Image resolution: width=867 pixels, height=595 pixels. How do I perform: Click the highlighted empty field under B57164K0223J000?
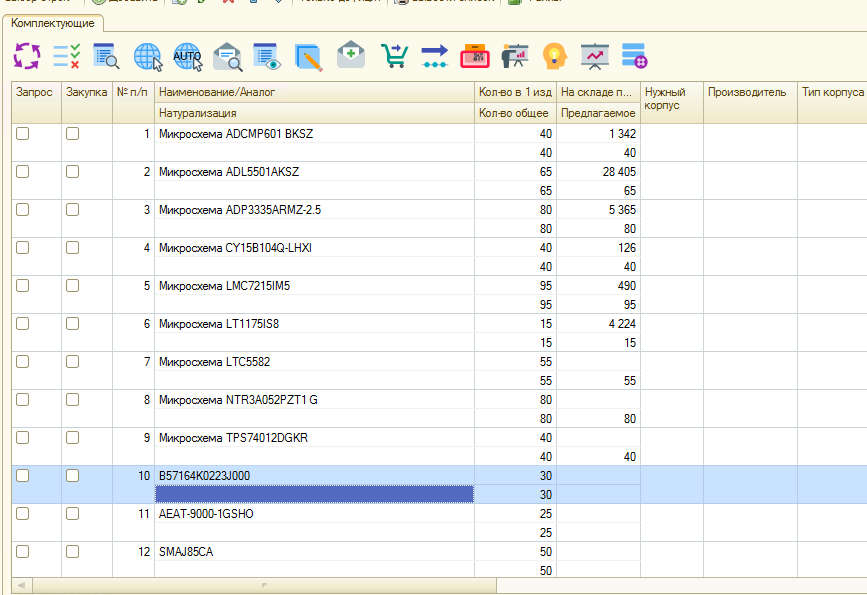click(314, 494)
